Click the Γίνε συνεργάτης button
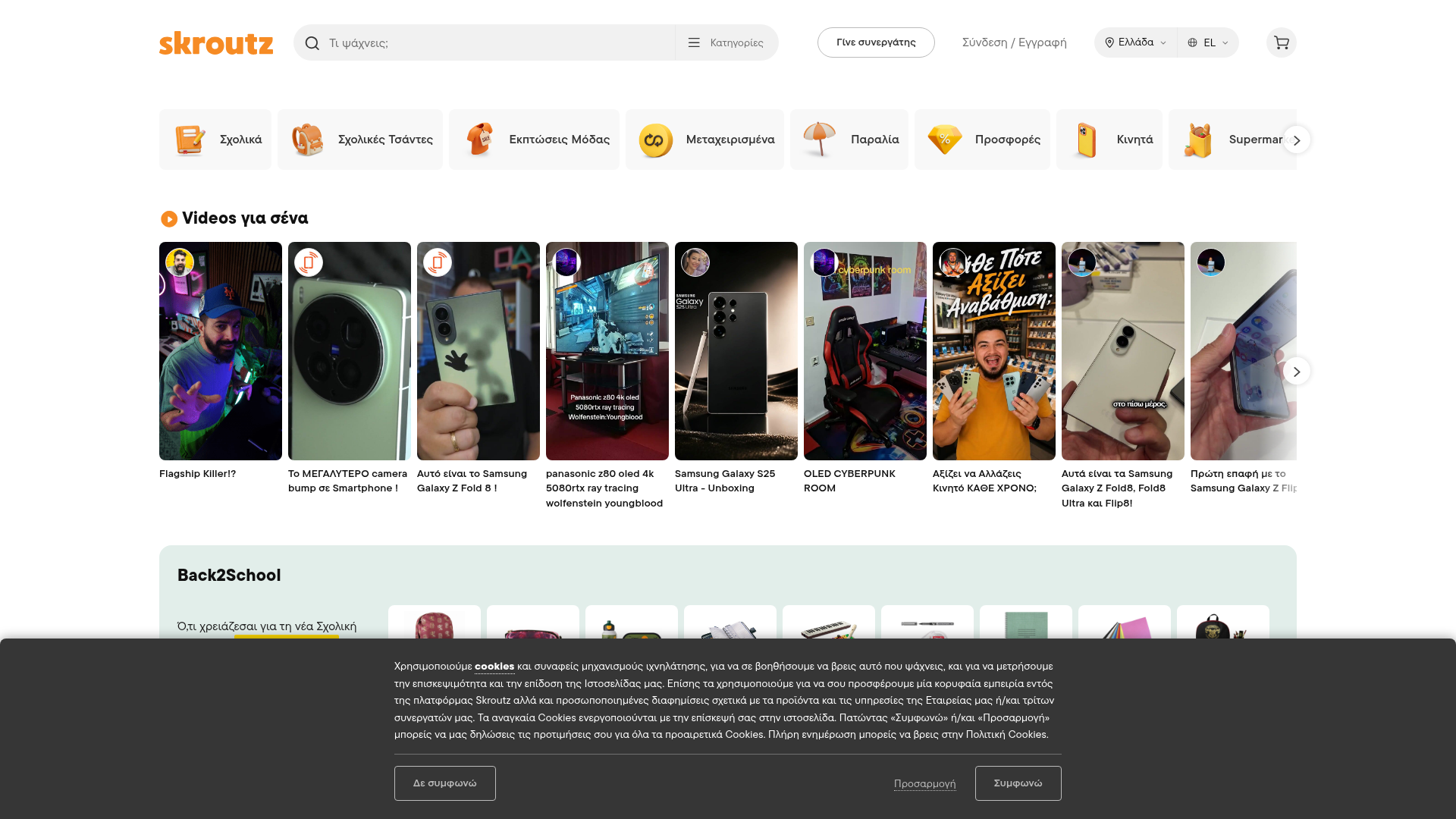The height and width of the screenshot is (819, 1456). 876,42
